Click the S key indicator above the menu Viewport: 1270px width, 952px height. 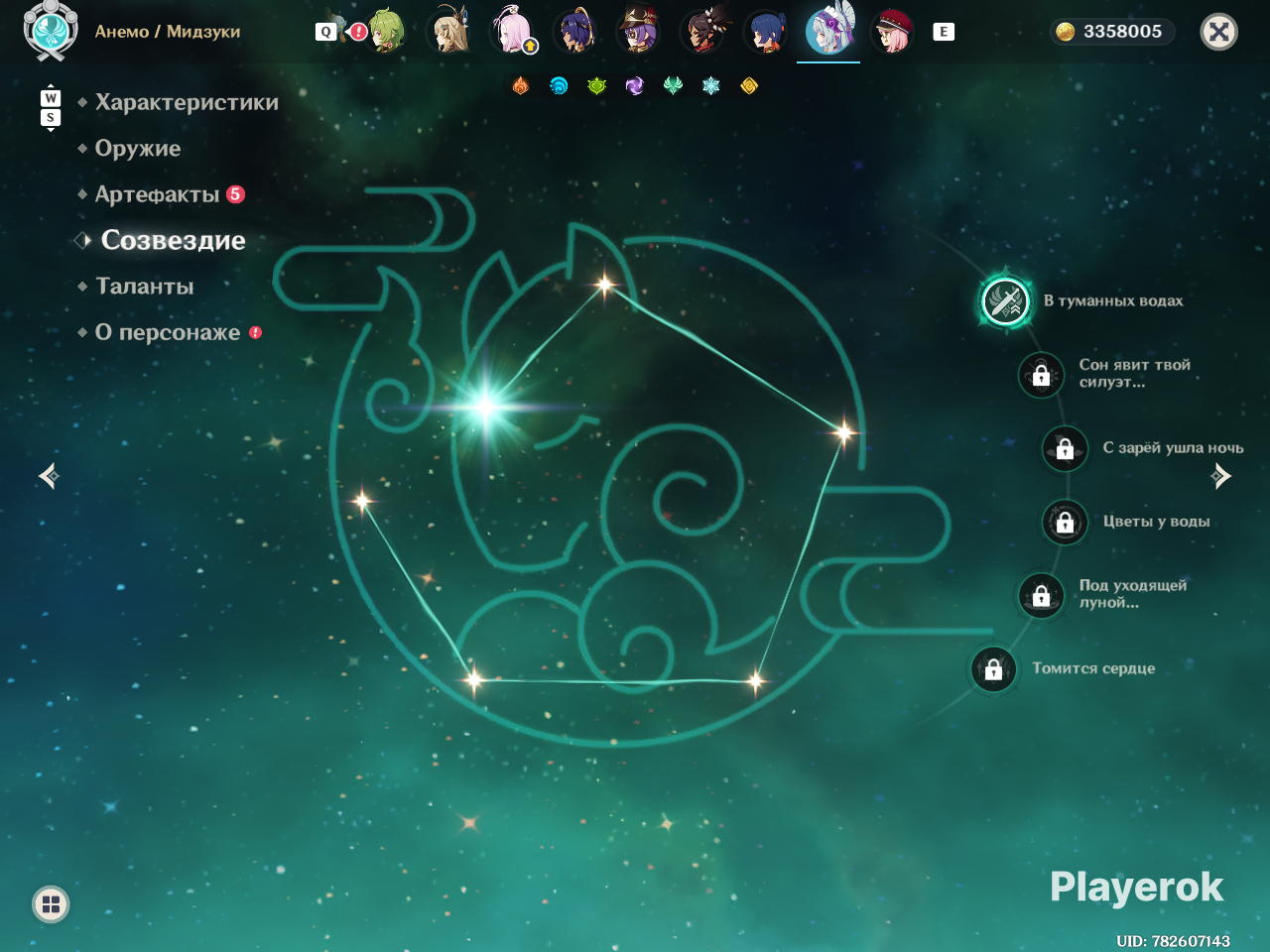(51, 117)
